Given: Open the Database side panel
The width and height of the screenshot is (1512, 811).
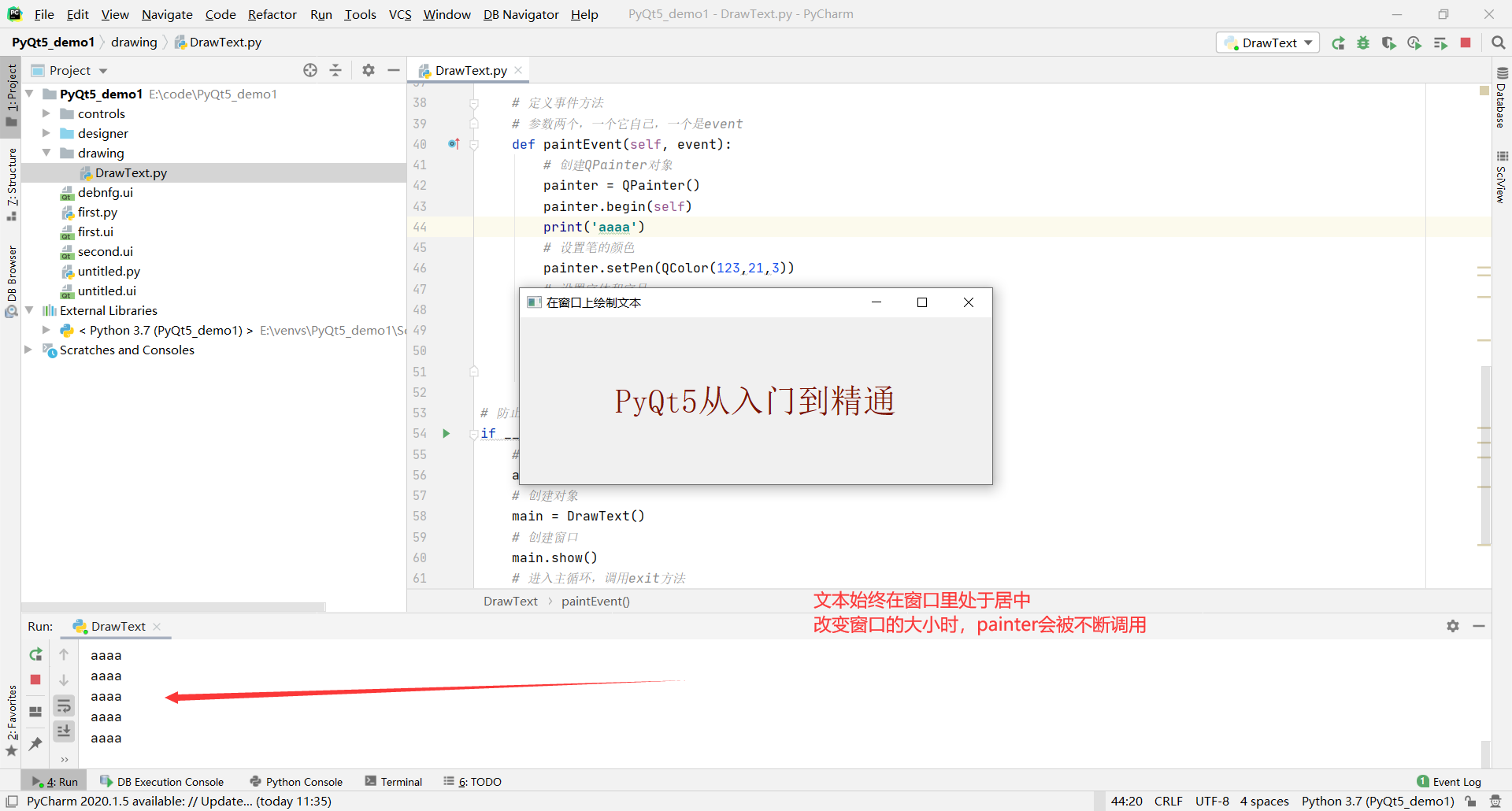Looking at the screenshot, I should click(1501, 99).
